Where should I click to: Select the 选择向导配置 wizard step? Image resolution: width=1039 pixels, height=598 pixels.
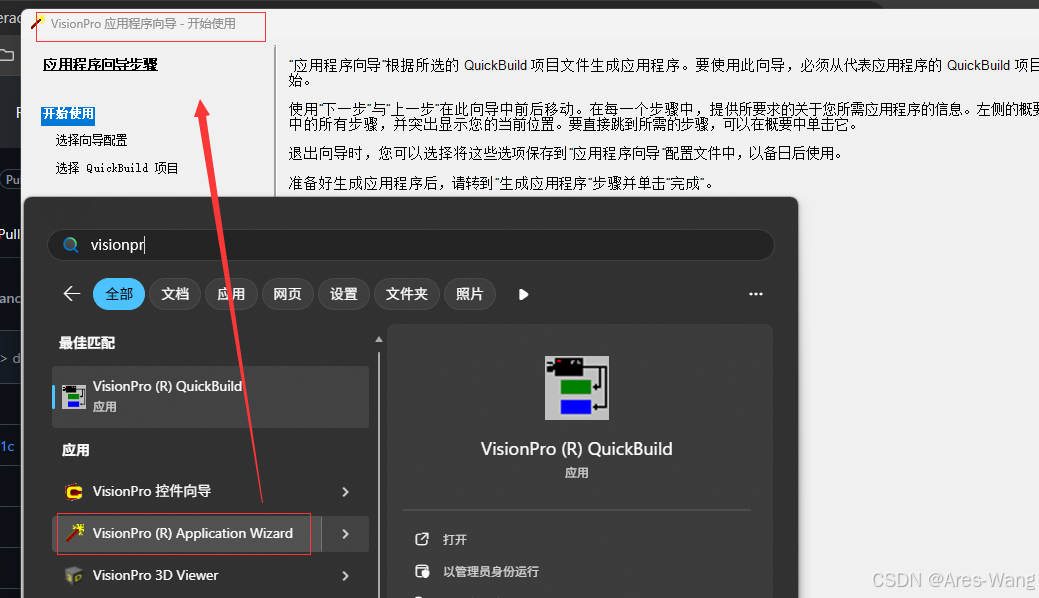[x=91, y=141]
